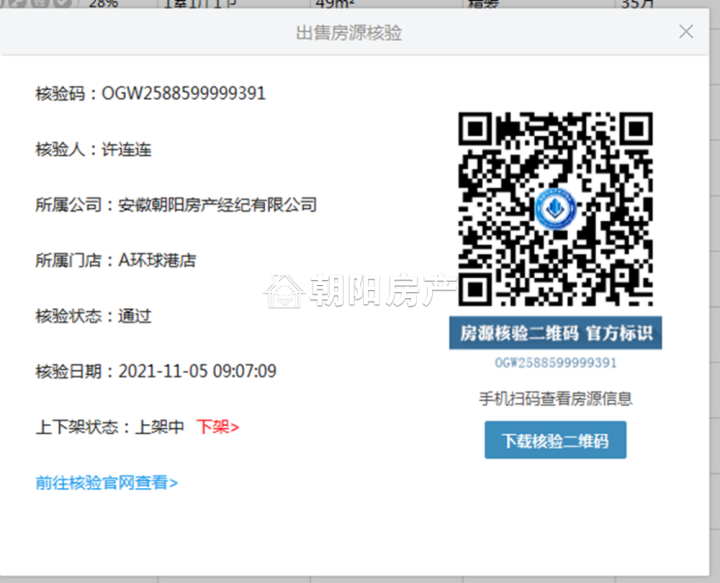Click store name A环球港店
720x583 pixels.
pyautogui.click(x=157, y=260)
